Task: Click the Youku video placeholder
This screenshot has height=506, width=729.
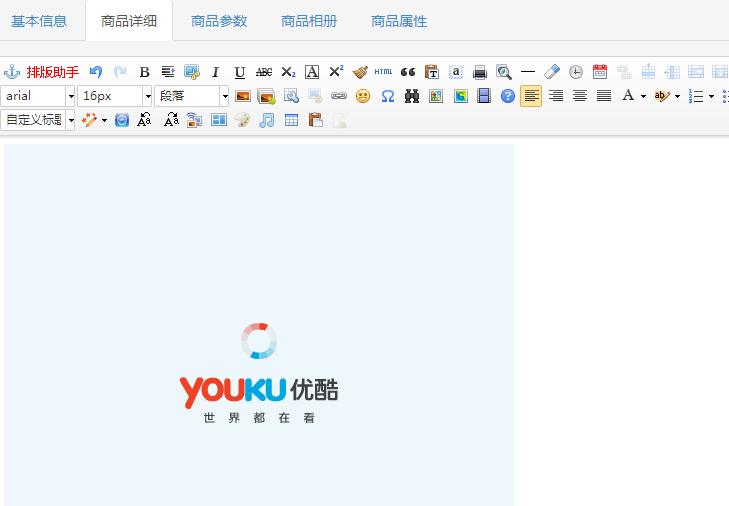Action: pyautogui.click(x=259, y=325)
